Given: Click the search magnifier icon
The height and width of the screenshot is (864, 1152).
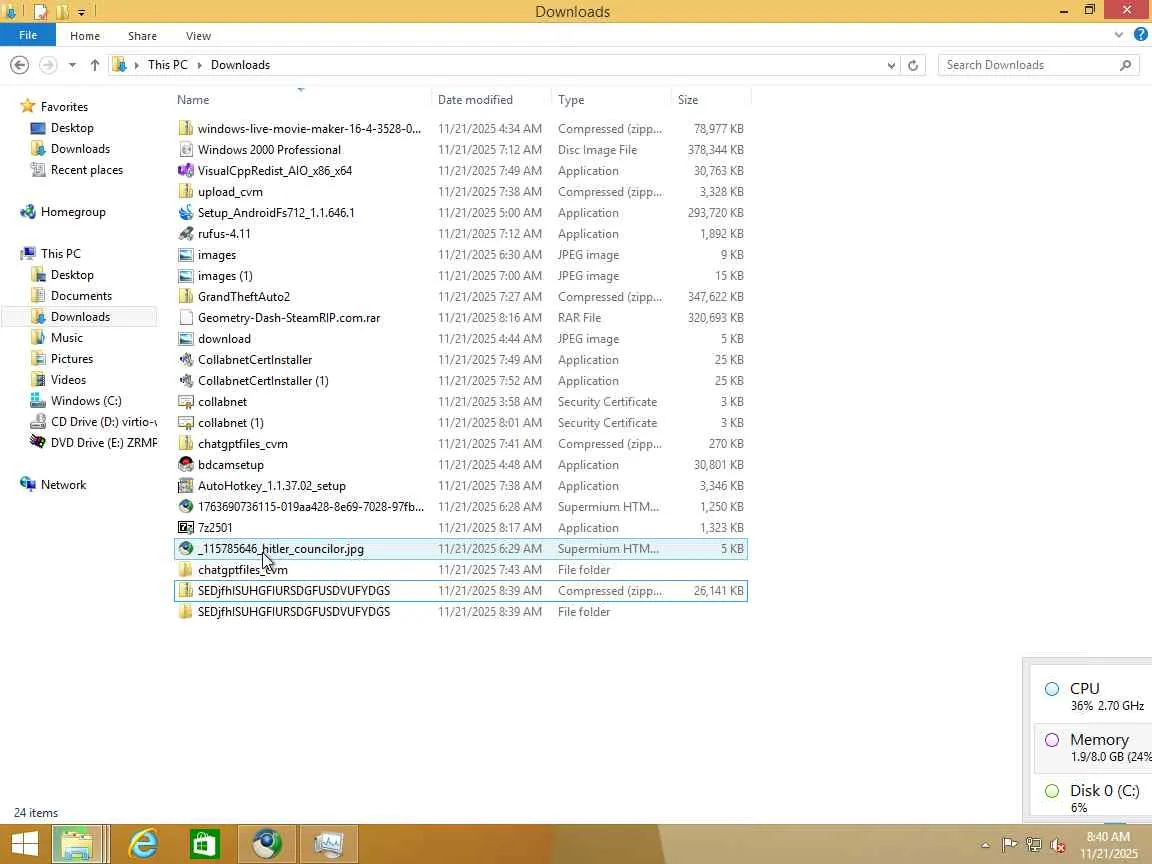Looking at the screenshot, I should [x=1126, y=65].
